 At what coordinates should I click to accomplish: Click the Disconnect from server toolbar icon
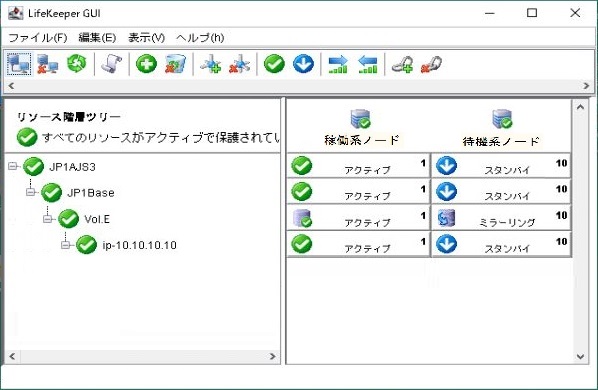[x=47, y=64]
